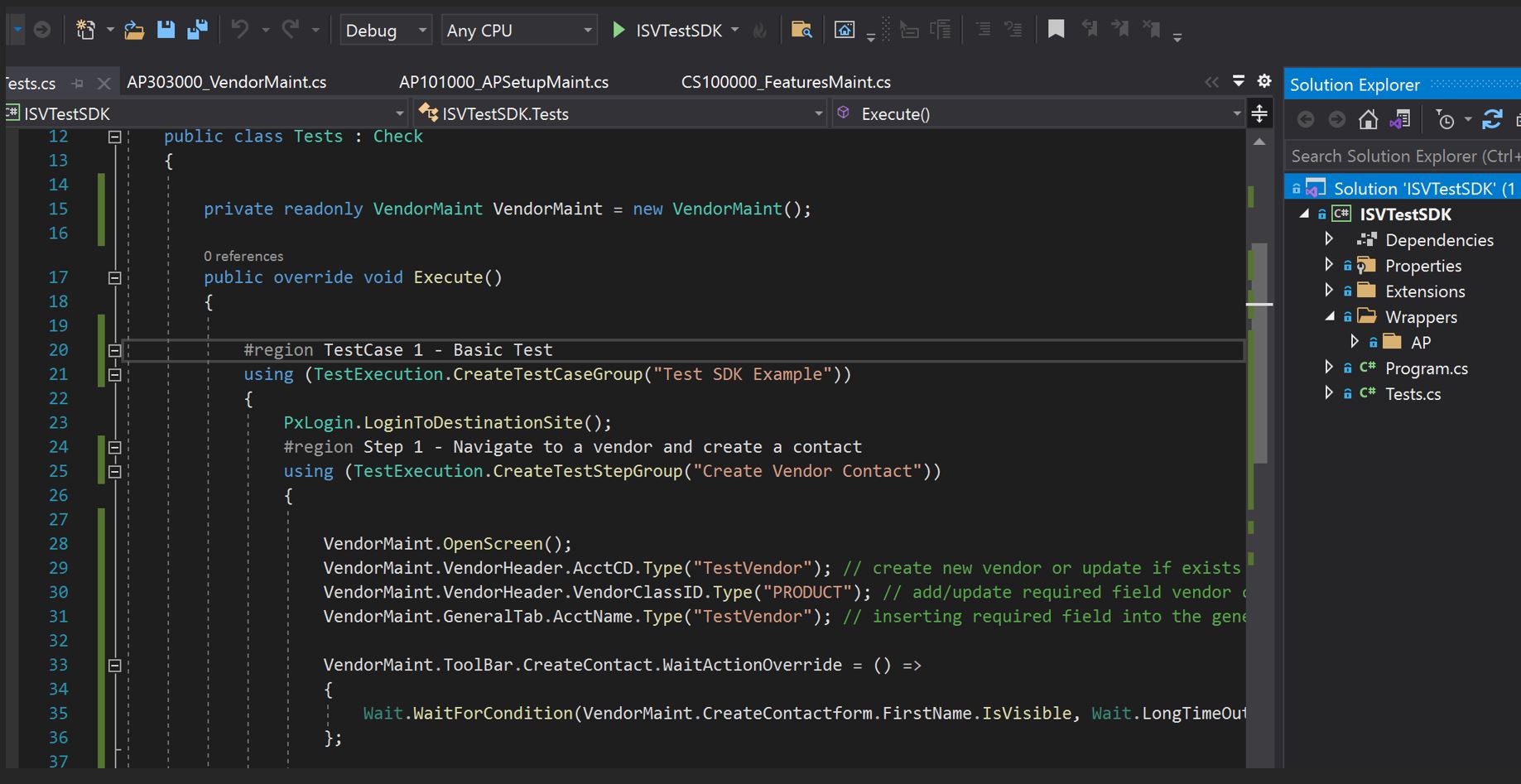Click the New Item icon

[85, 31]
